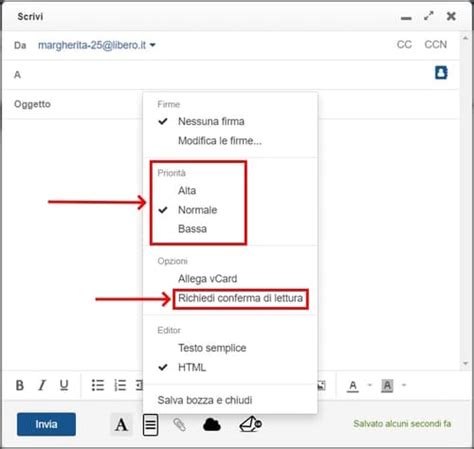Open text color dropdown arrow

[x=369, y=385]
